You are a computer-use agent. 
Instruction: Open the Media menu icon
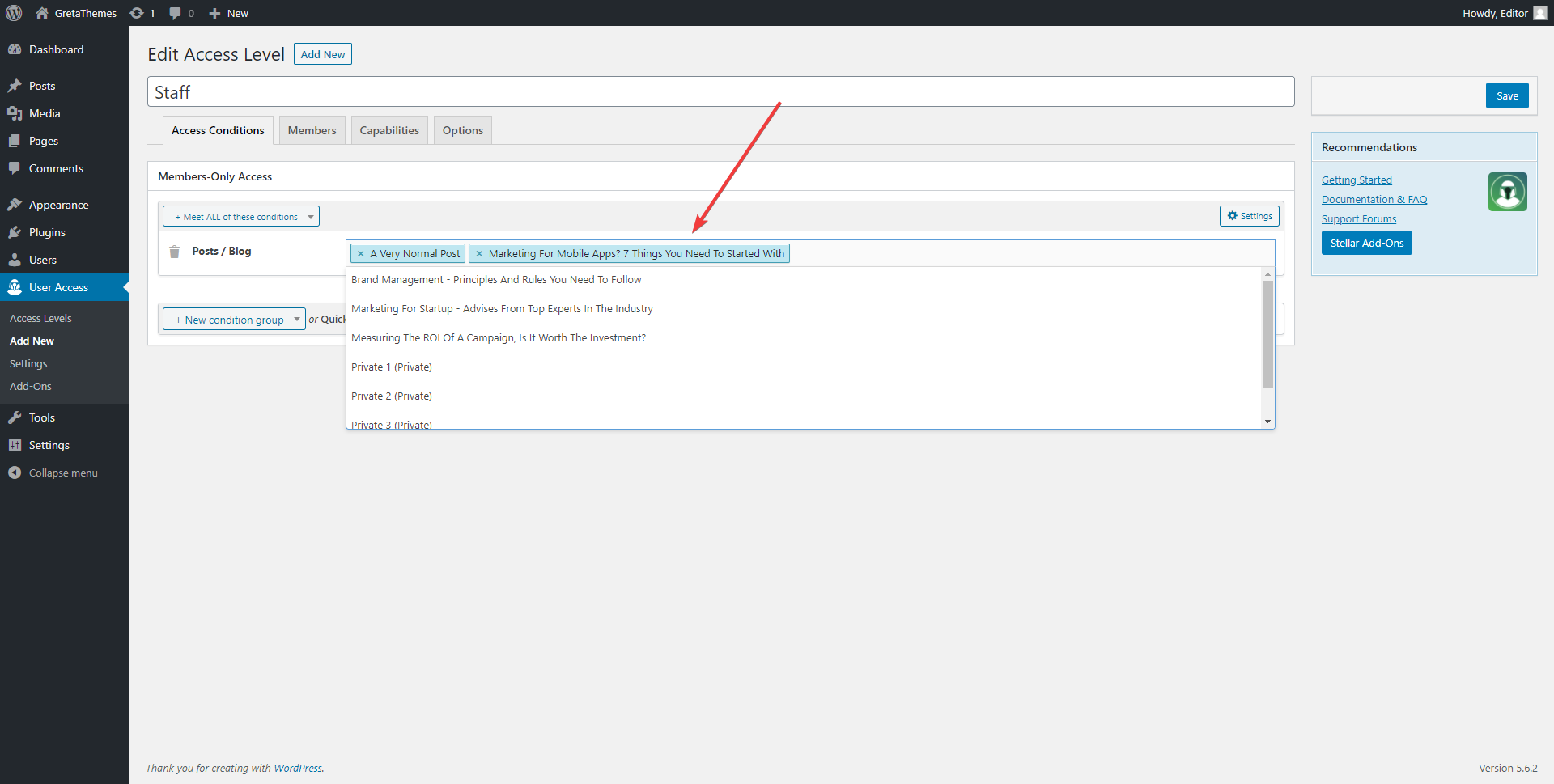15,113
